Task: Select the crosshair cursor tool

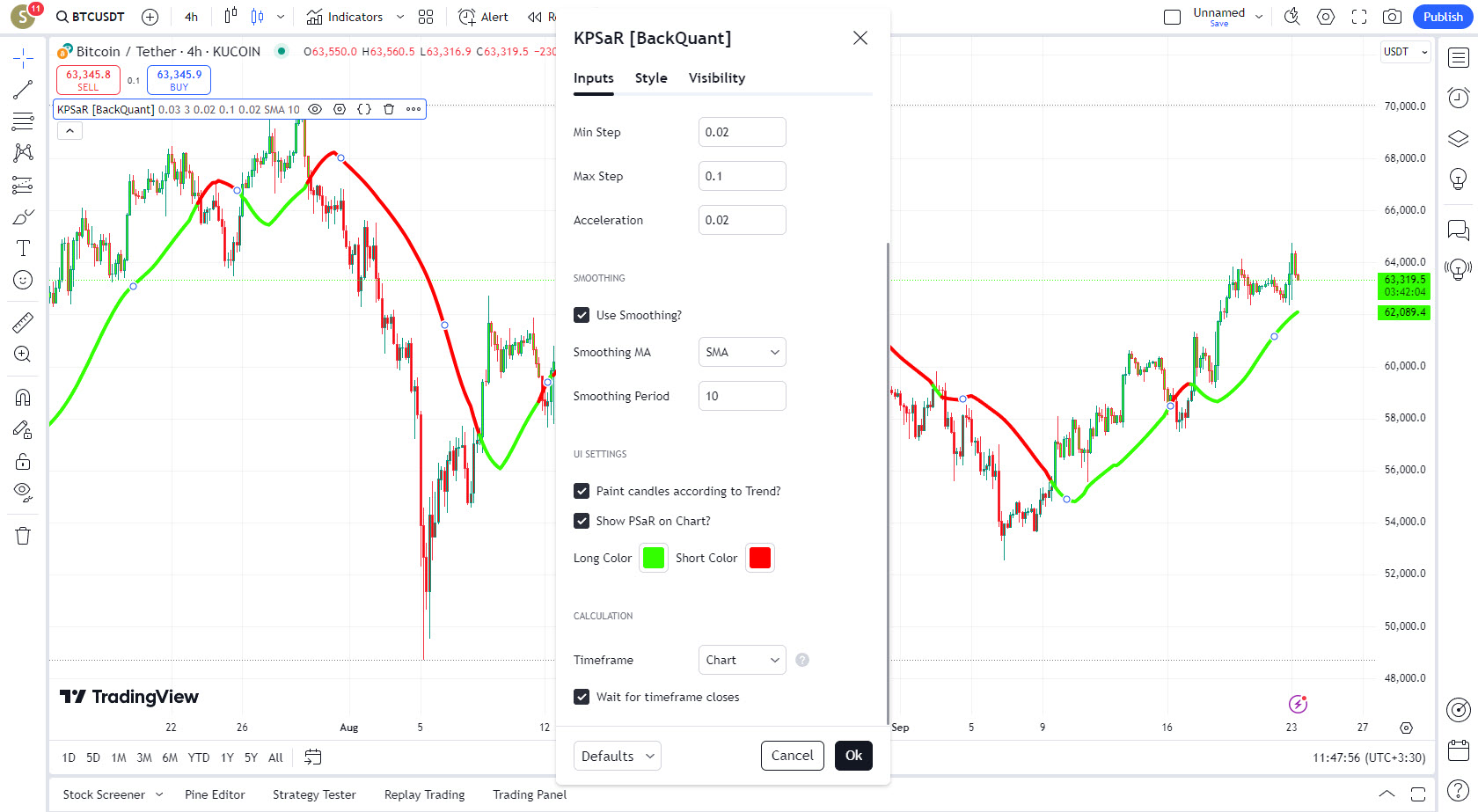Action: (23, 59)
